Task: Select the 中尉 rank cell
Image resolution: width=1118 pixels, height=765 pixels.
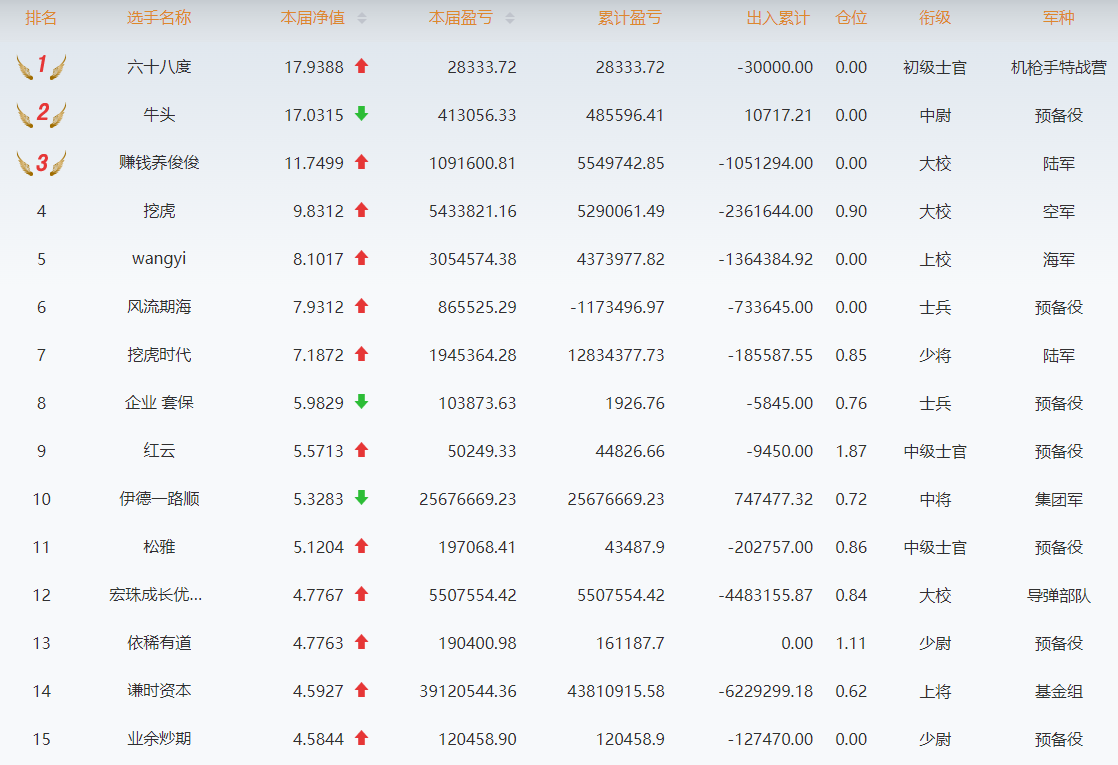Action: (x=935, y=115)
